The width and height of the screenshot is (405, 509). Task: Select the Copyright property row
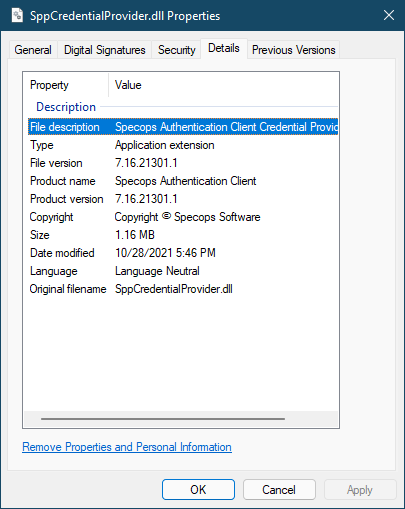click(183, 217)
